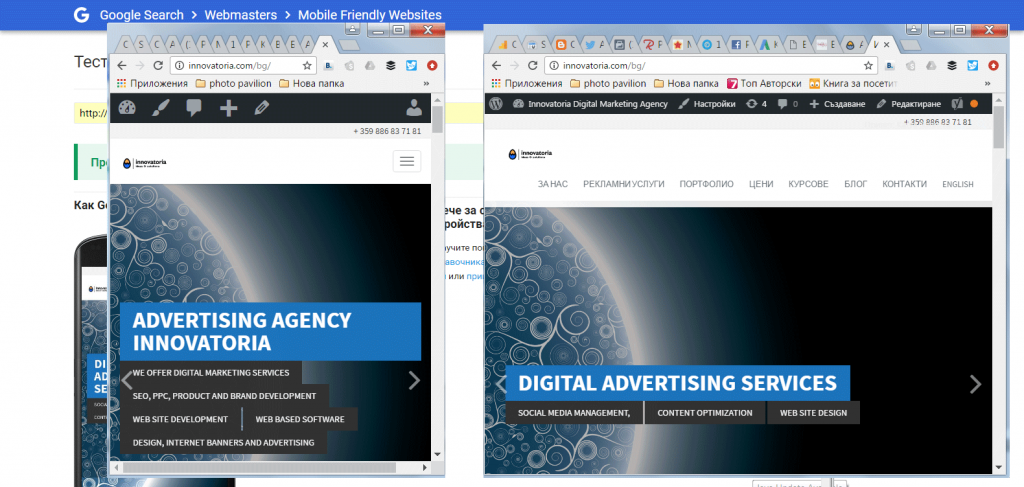Click the plus new-content icon in left window
Viewport: 1024px width, 487px height.
tap(228, 108)
